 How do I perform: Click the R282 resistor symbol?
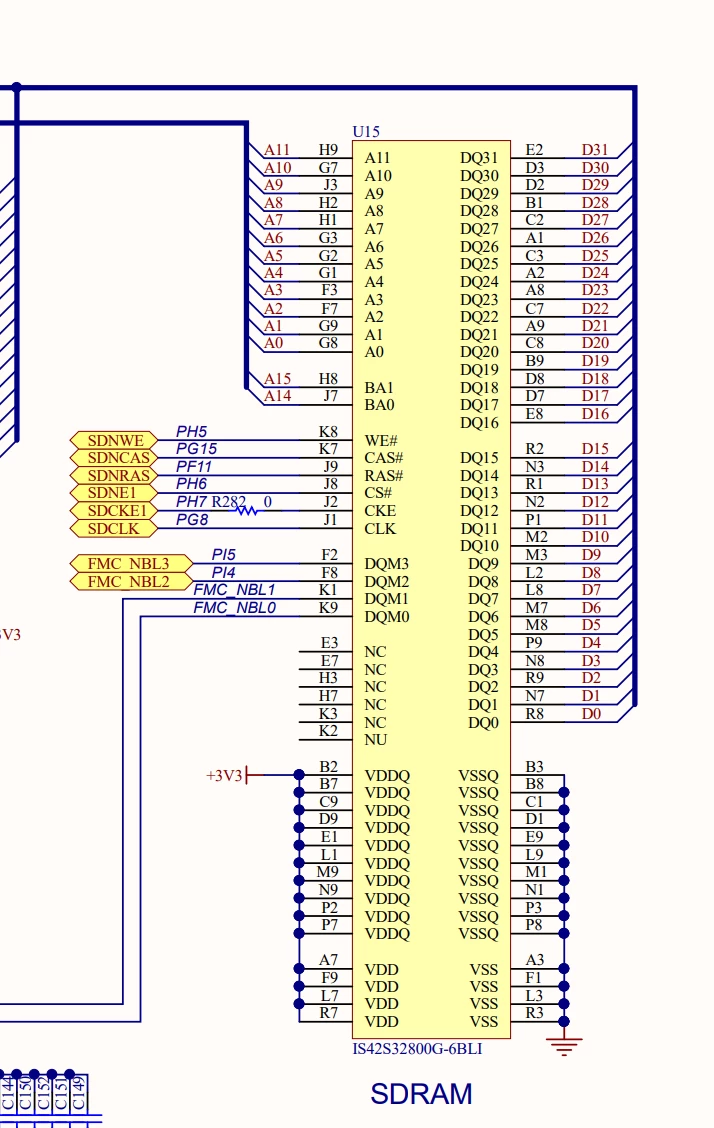pos(247,510)
